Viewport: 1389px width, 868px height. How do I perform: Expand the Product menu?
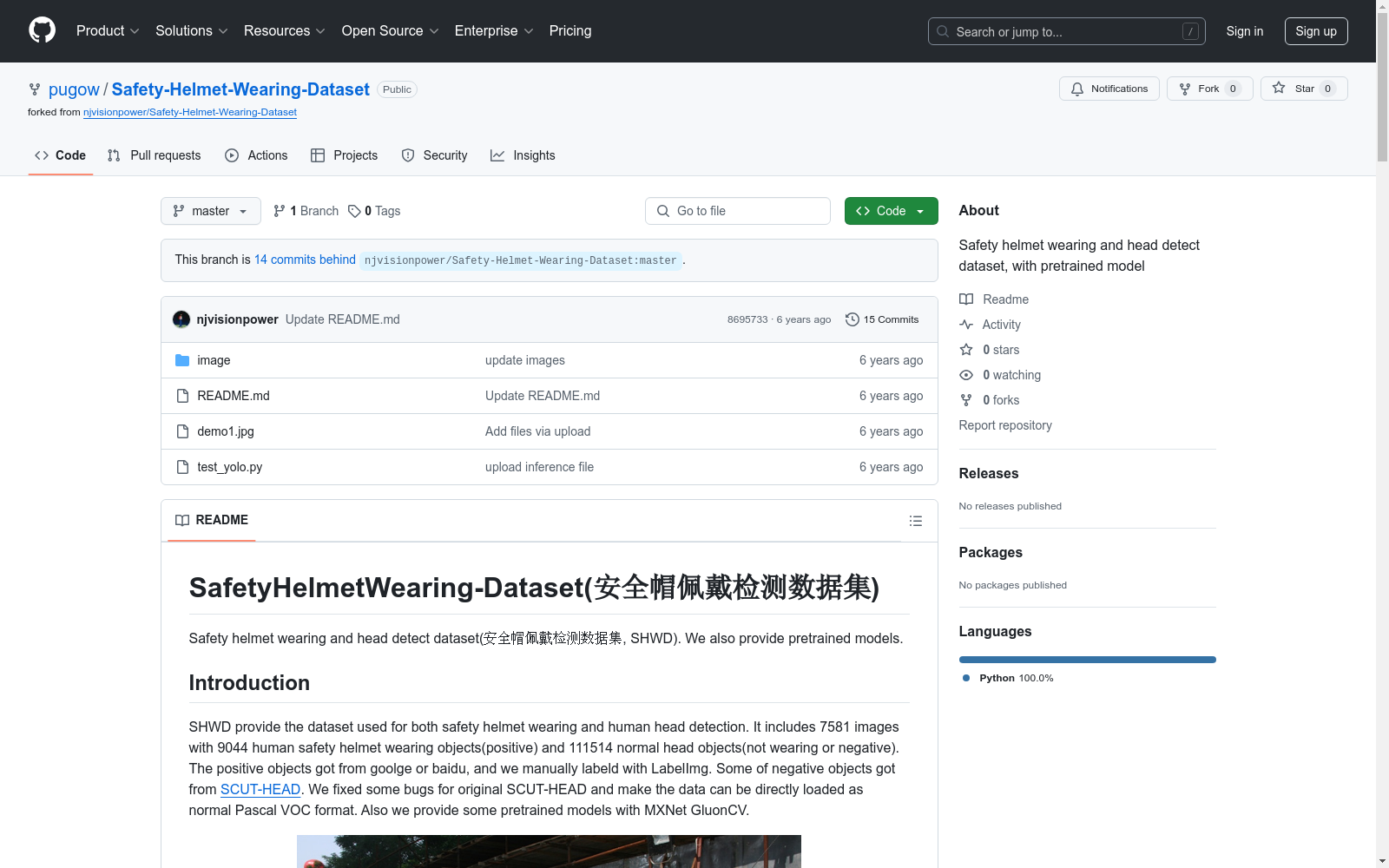pyautogui.click(x=108, y=30)
